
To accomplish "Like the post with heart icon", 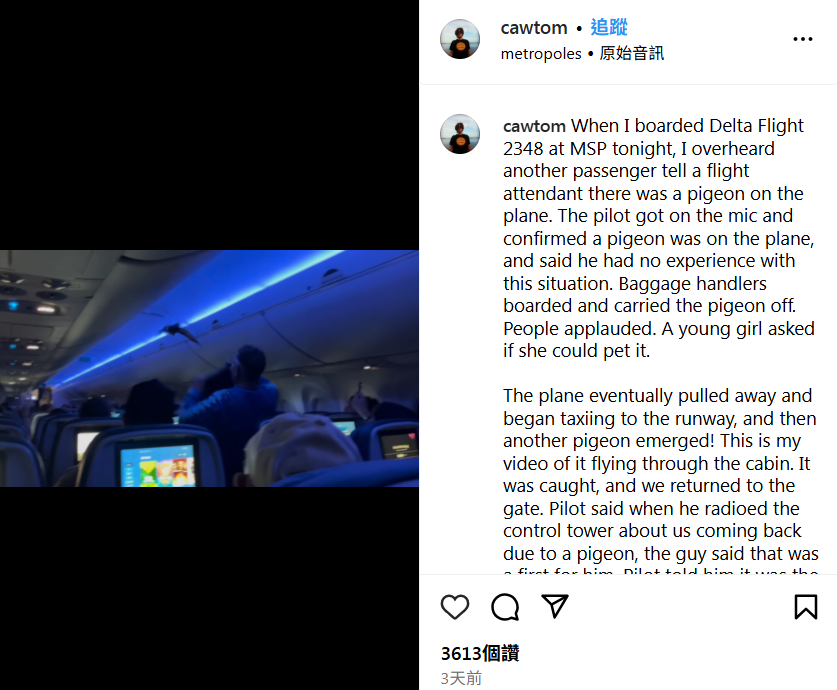I will pyautogui.click(x=455, y=607).
